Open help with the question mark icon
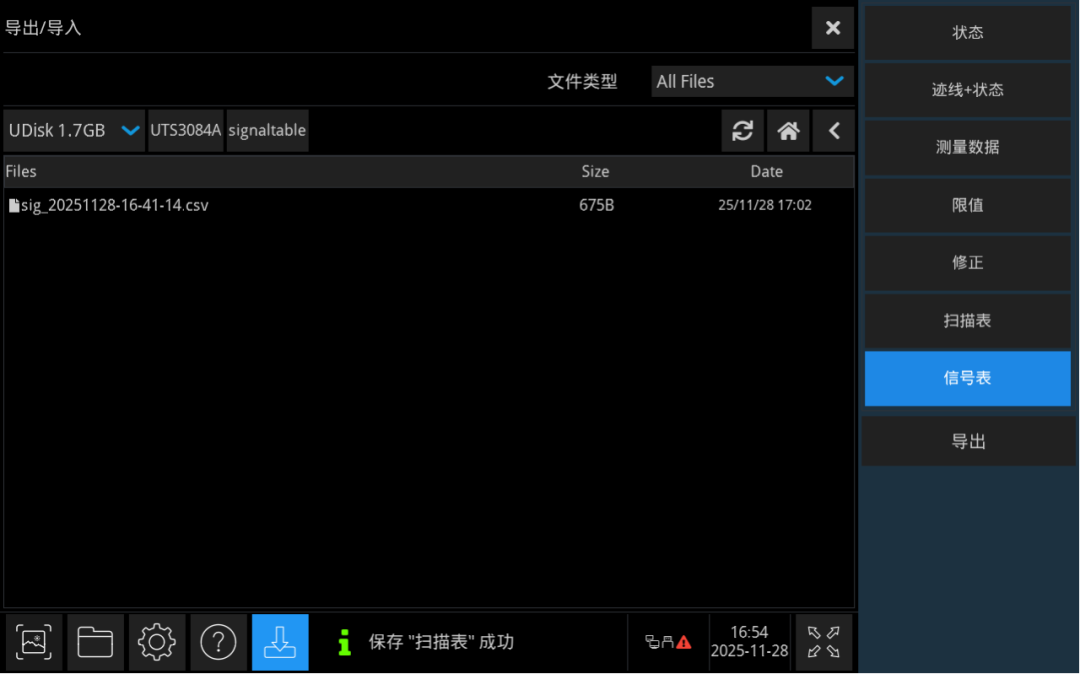 point(218,642)
